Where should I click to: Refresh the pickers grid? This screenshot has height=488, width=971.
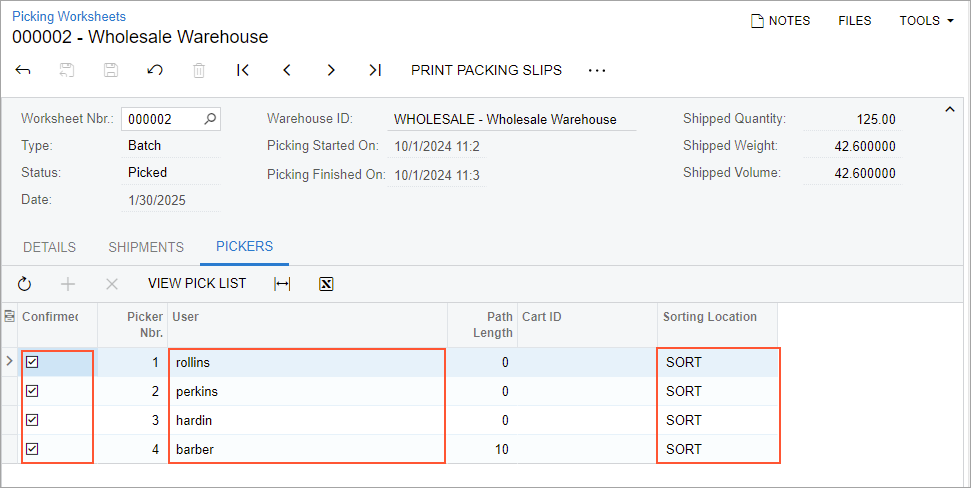click(25, 284)
